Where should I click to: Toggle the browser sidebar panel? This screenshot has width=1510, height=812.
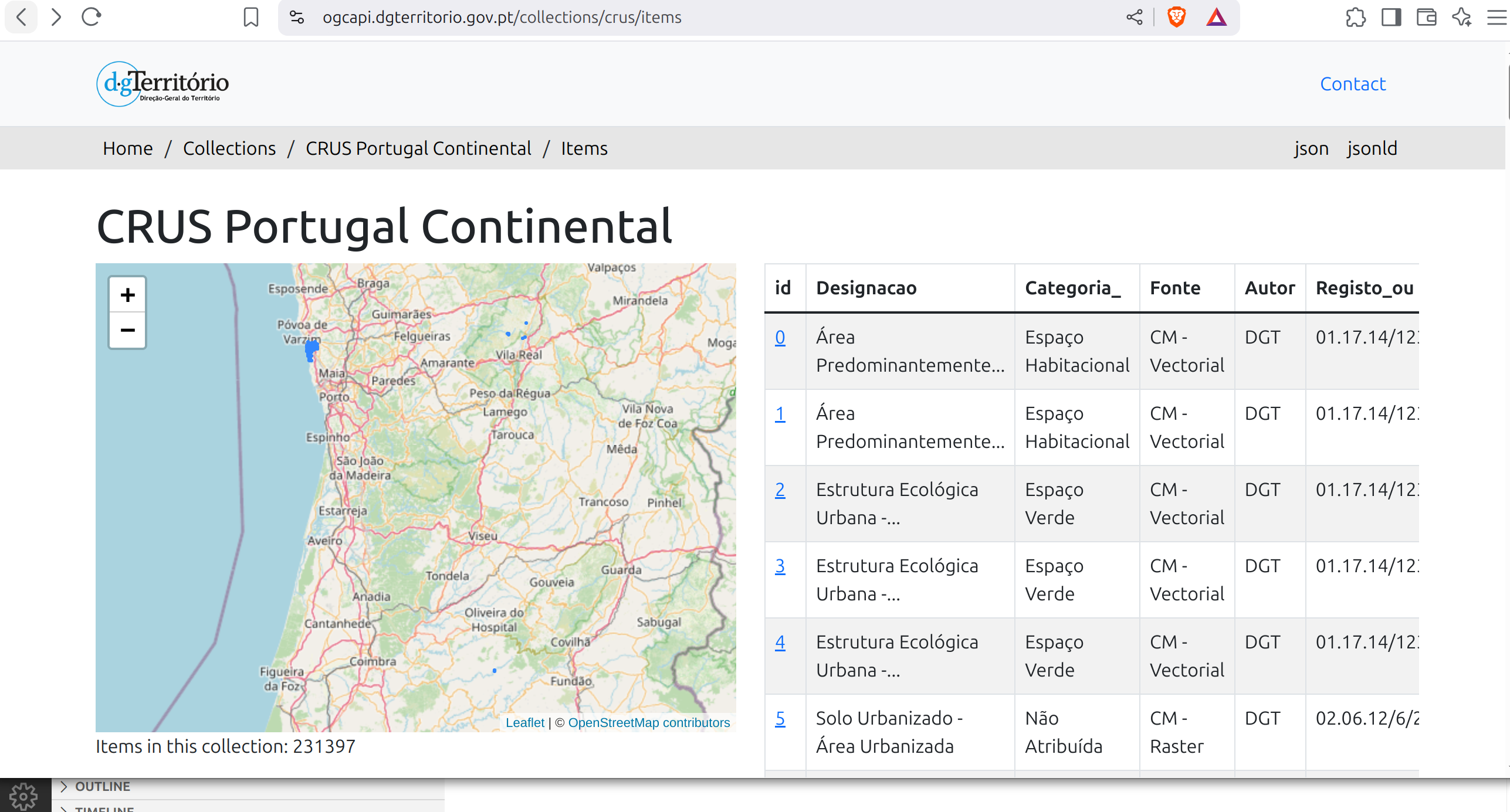(x=1391, y=17)
